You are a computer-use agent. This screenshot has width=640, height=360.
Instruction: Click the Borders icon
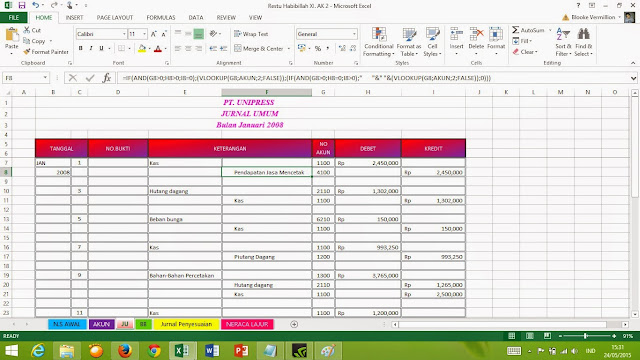(122, 48)
